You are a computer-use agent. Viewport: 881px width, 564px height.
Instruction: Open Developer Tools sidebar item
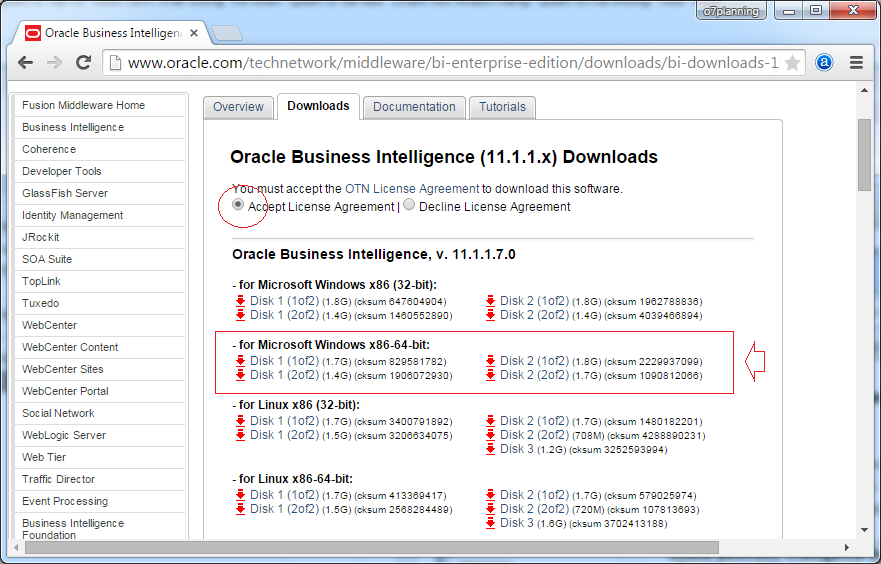(100, 171)
